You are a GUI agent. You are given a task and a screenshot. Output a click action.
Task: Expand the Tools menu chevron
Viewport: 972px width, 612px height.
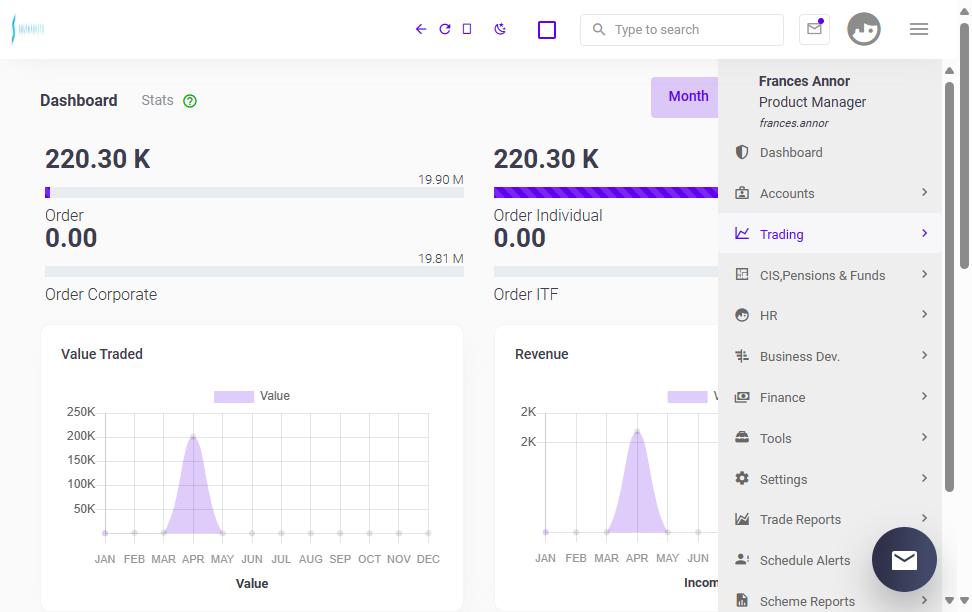coord(924,437)
